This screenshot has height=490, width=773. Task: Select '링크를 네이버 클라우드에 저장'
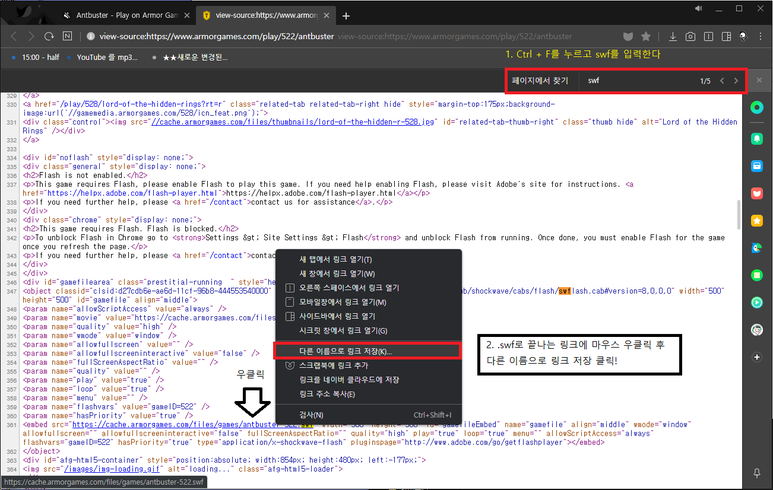tap(369, 380)
